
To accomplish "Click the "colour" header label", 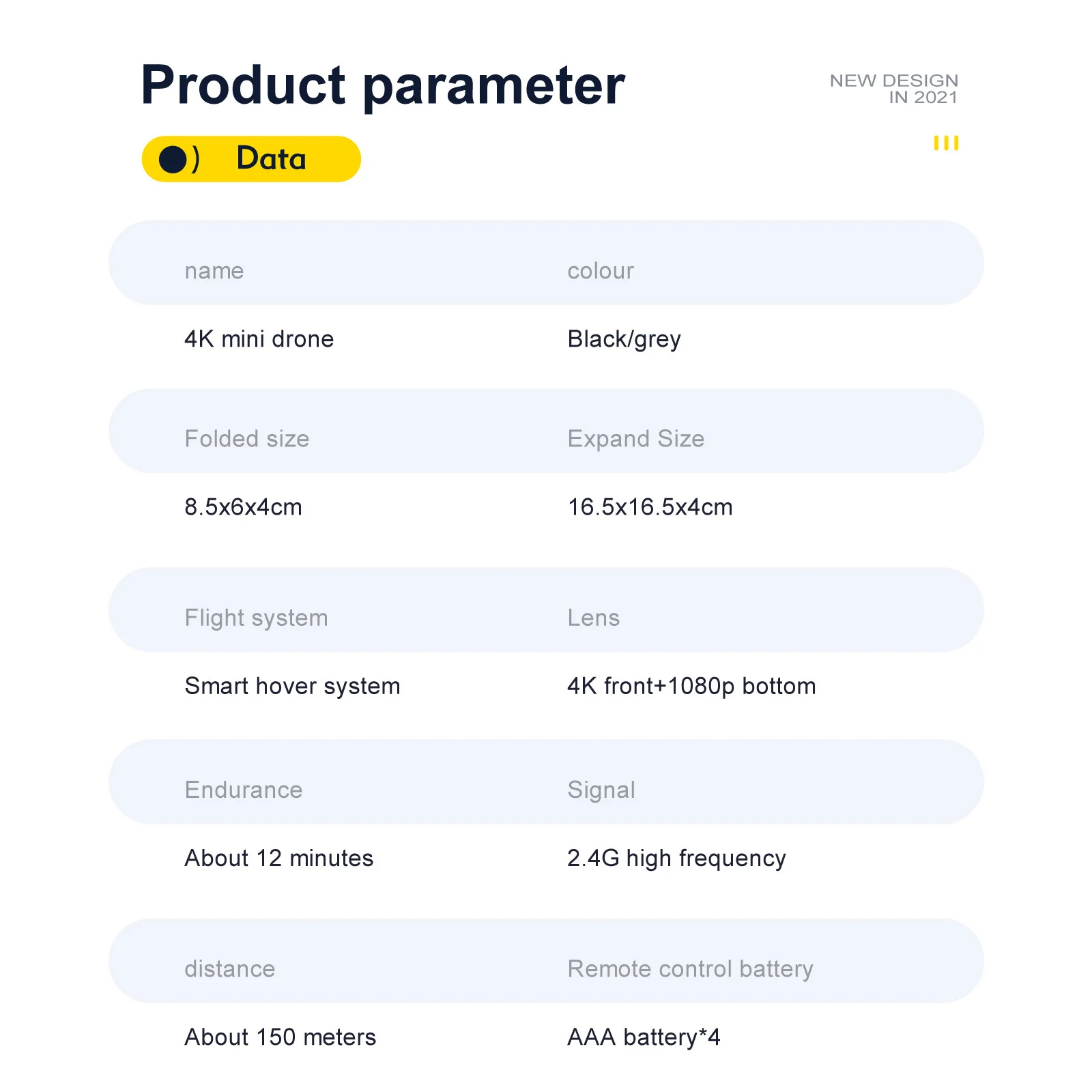I will coord(601,271).
